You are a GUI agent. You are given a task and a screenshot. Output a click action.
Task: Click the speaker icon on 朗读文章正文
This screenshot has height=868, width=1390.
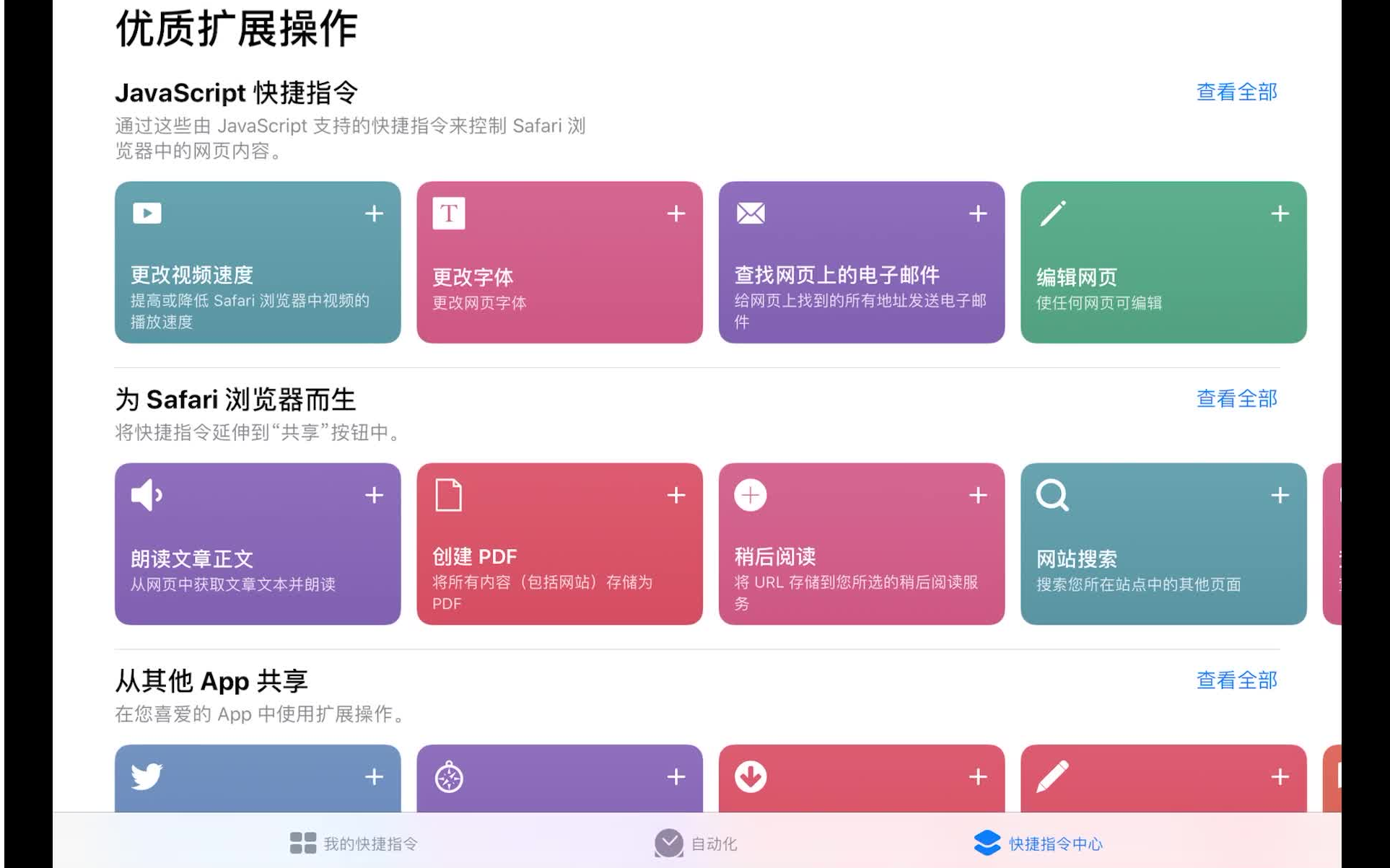[x=147, y=495]
